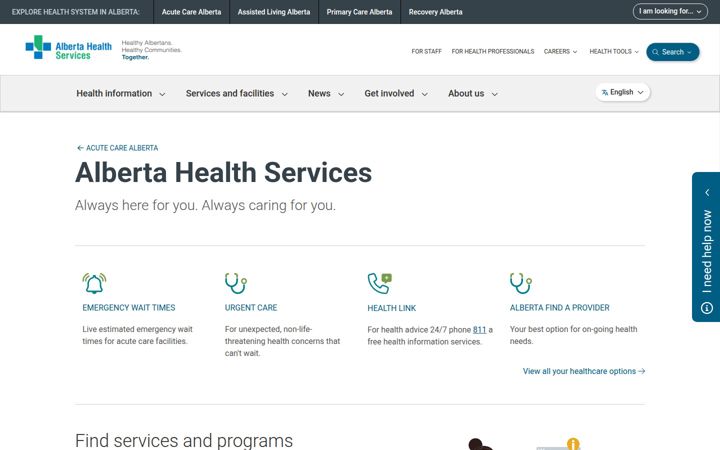The width and height of the screenshot is (720, 450).
Task: Click the Healthy Albertans tagline text
Action: point(152,50)
